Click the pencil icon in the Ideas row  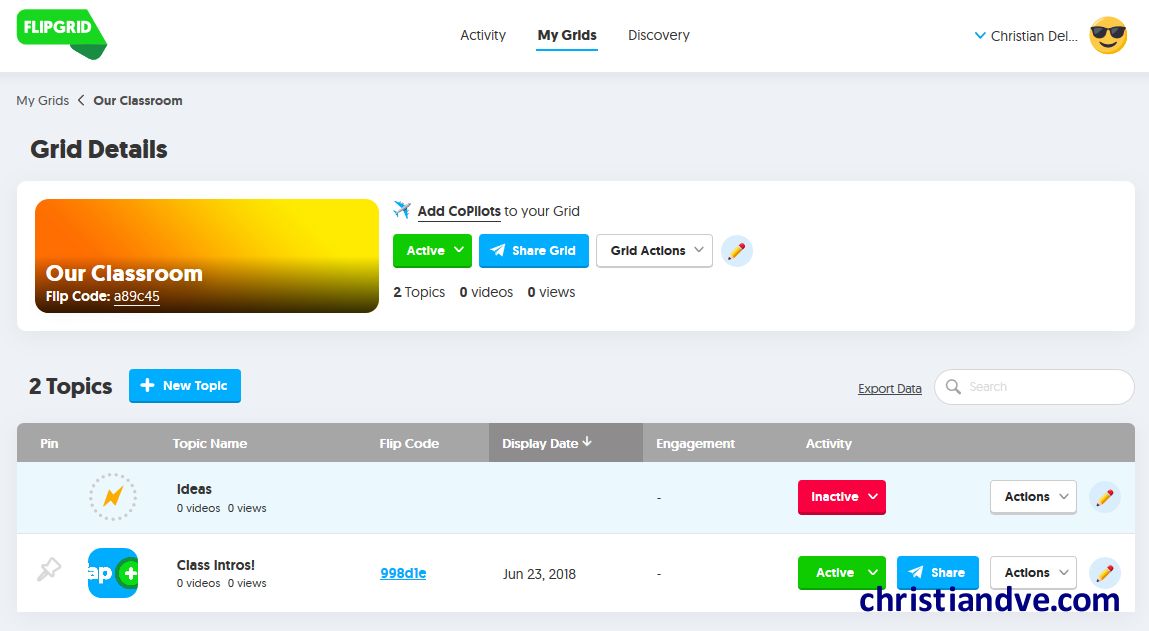1104,495
